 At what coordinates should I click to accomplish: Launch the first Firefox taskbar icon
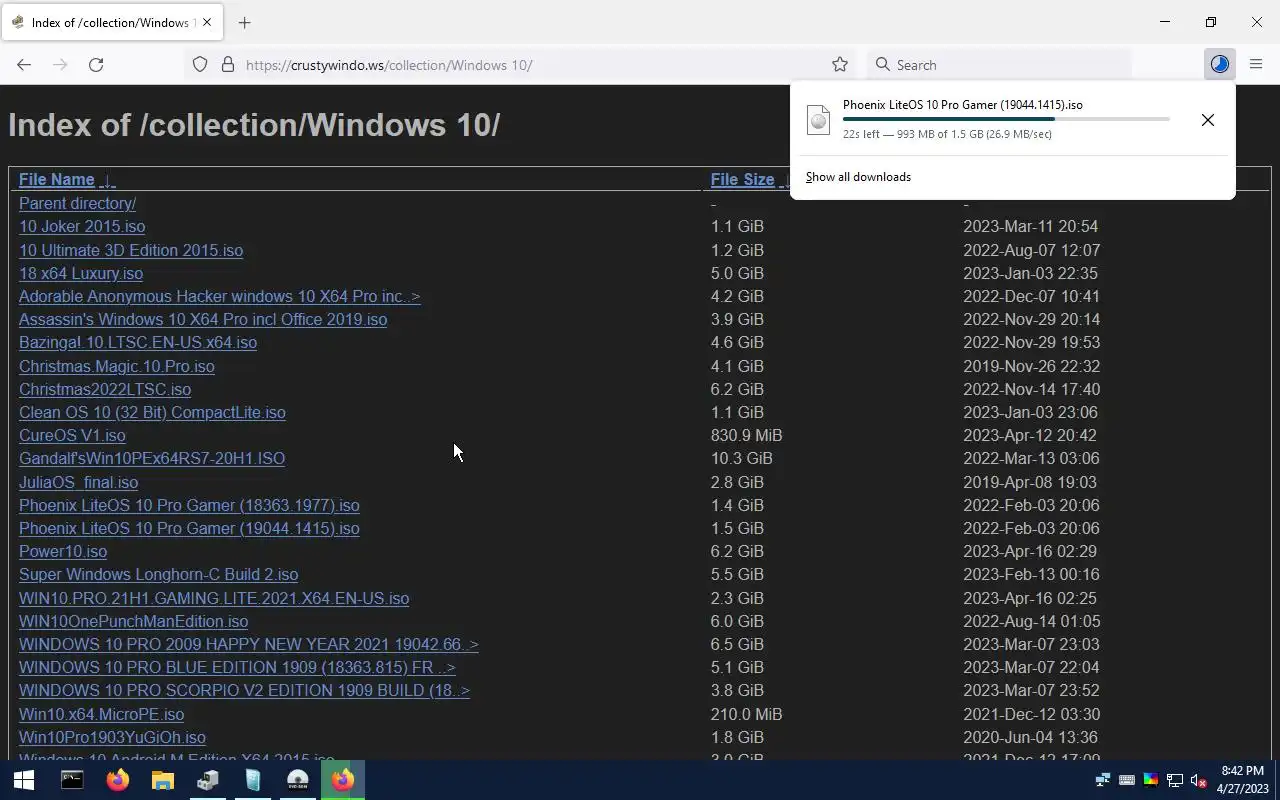[x=118, y=780]
